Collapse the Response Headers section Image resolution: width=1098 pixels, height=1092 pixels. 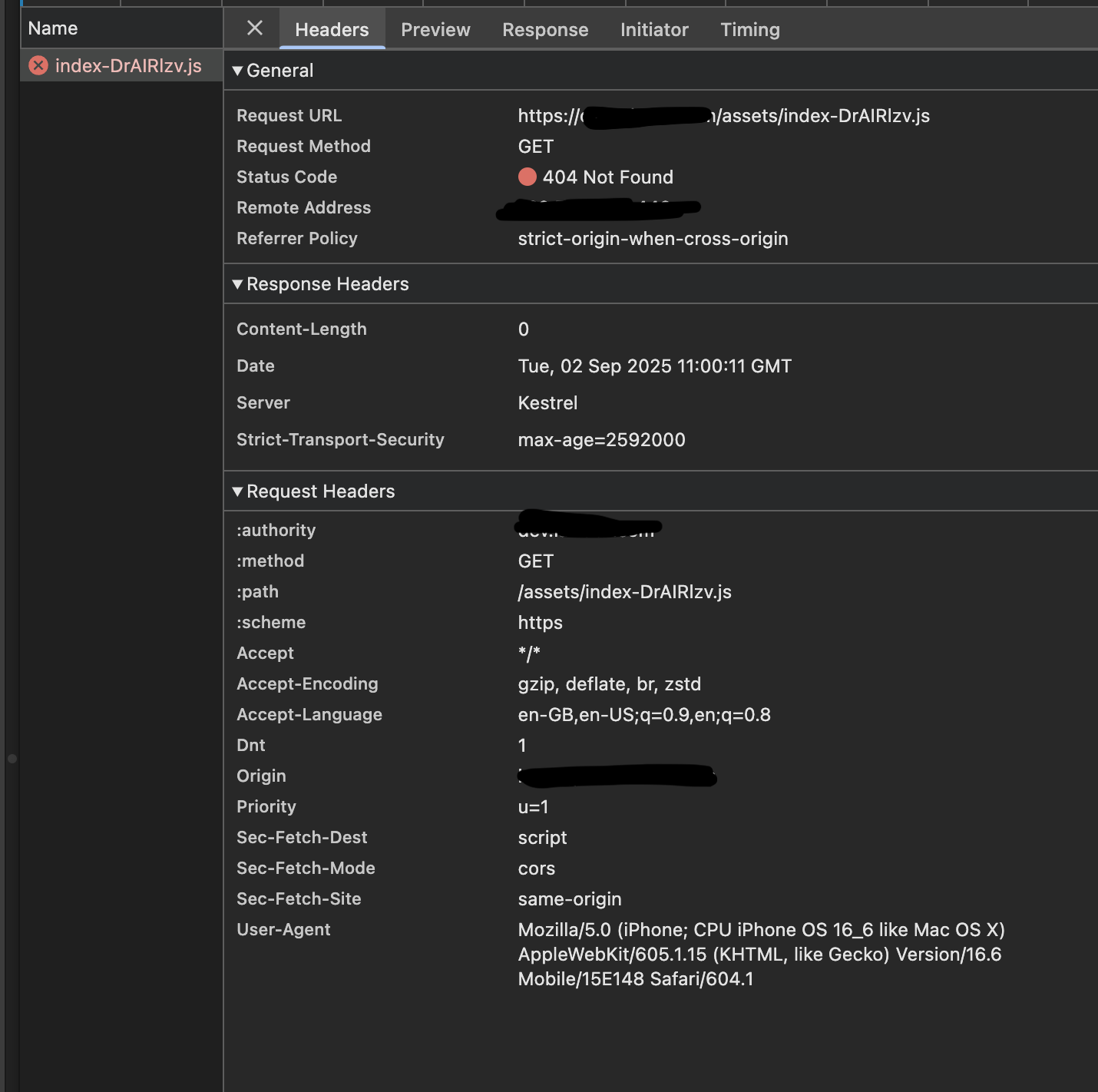[238, 284]
